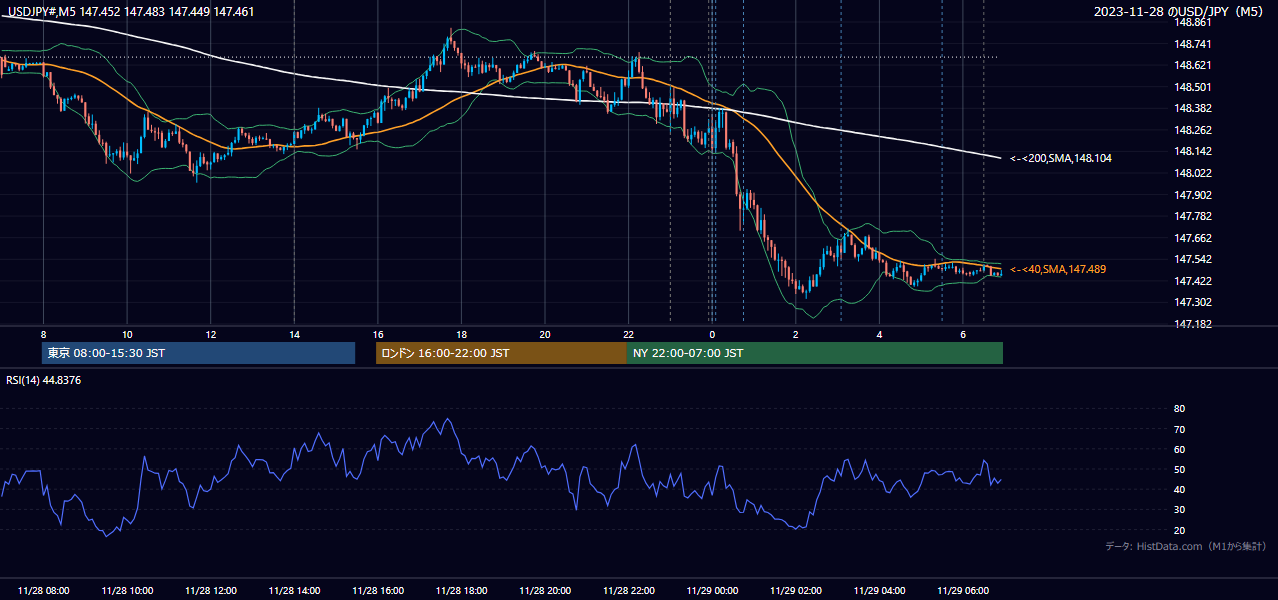Click hour label 18 on the price chart time axis
Image resolution: width=1278 pixels, height=600 pixels.
[x=461, y=334]
